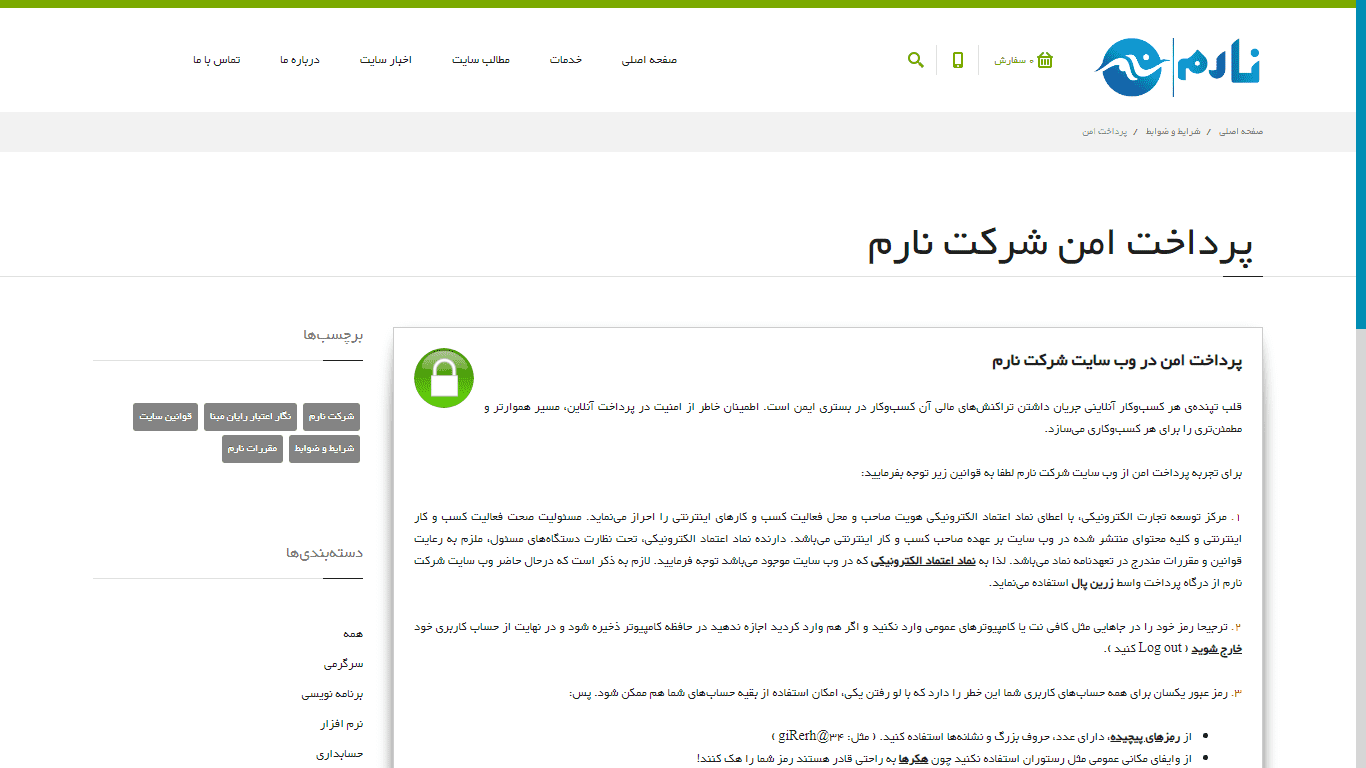This screenshot has width=1366, height=768.
Task: Open the shopping cart icon next to سفارش
Action: click(x=1045, y=60)
